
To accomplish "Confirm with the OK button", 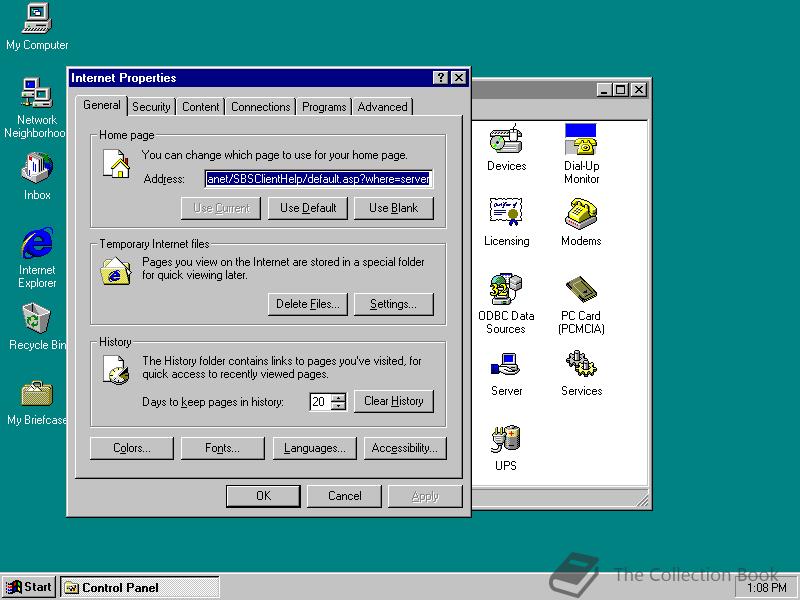I will pos(263,496).
